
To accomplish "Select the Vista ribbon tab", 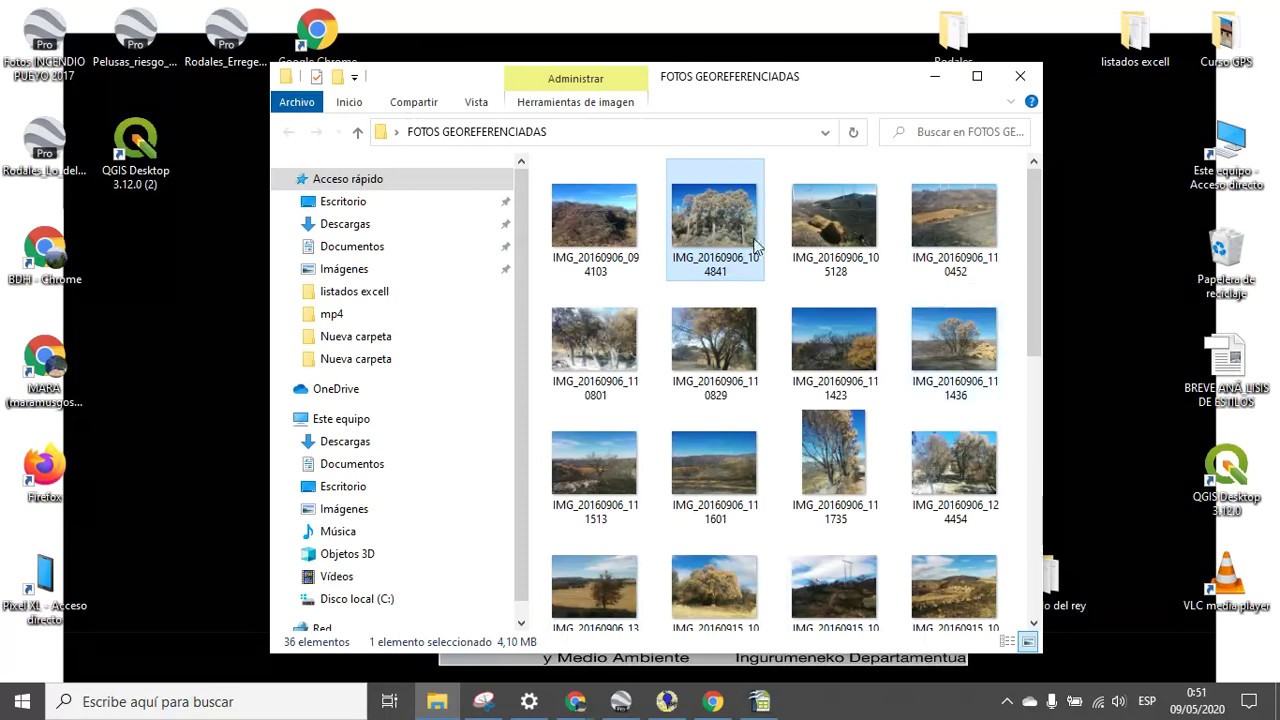I will 476,102.
